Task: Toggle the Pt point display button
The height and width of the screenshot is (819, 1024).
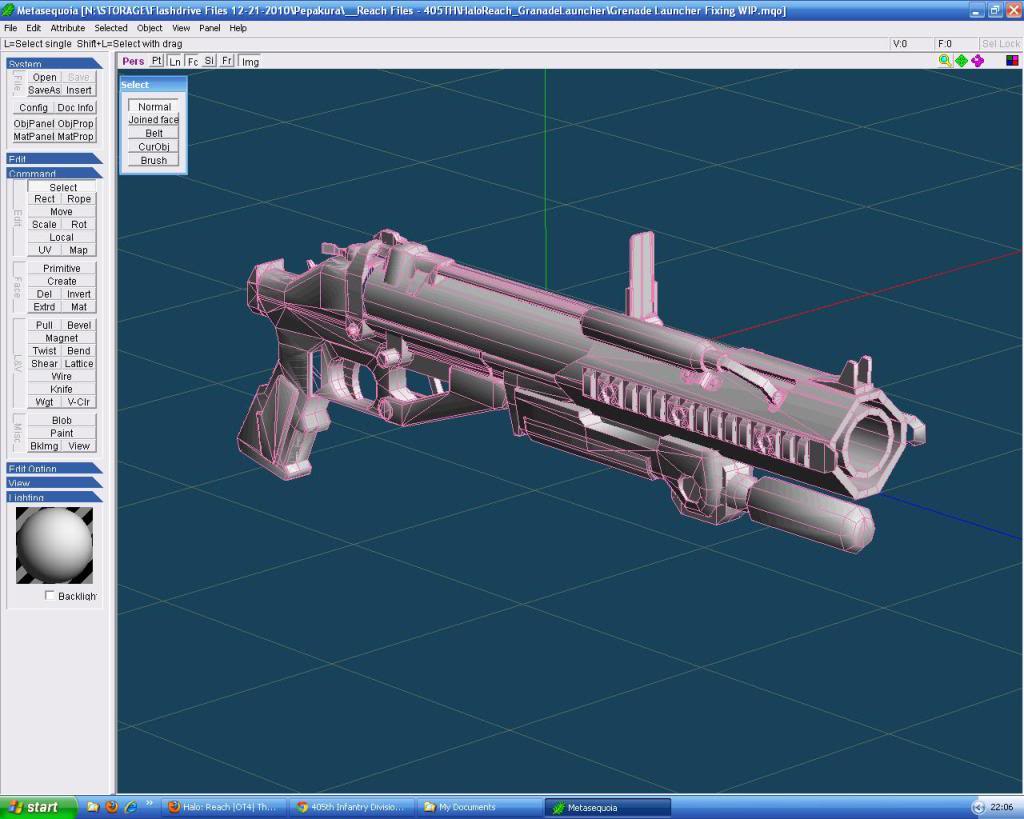Action: point(157,61)
